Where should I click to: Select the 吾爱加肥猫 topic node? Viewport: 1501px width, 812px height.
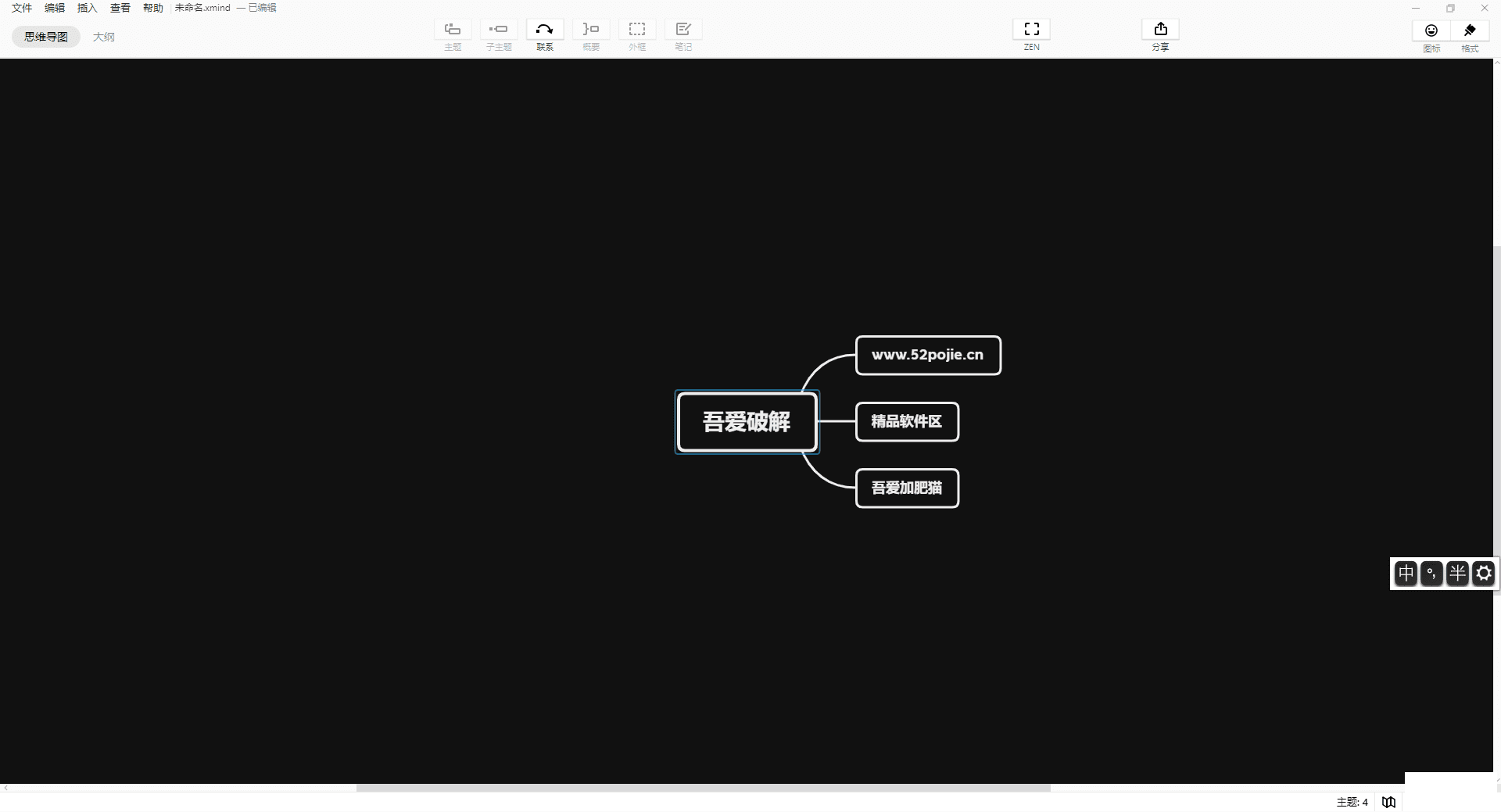click(907, 488)
